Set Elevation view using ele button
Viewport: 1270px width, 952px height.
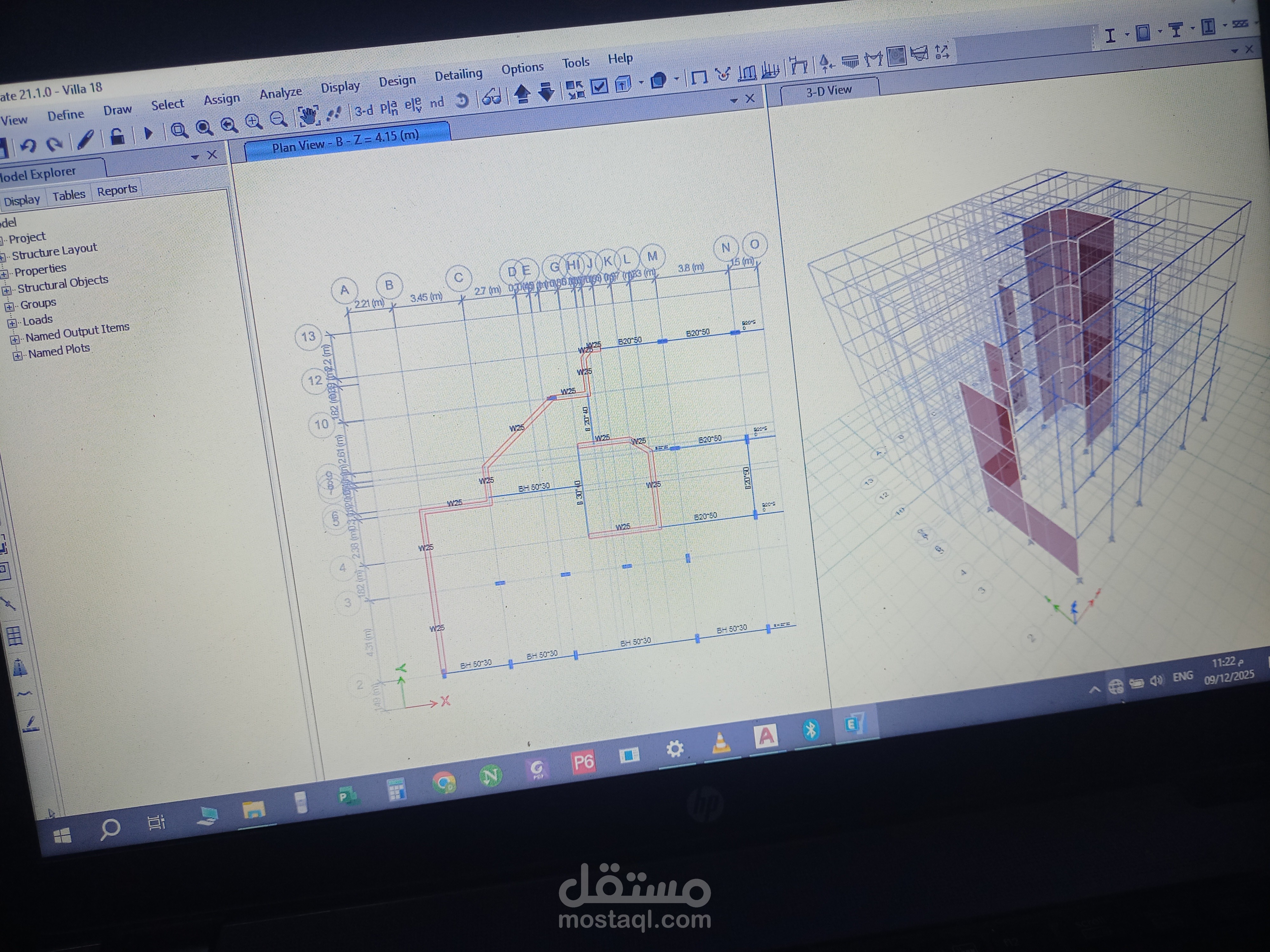[413, 105]
